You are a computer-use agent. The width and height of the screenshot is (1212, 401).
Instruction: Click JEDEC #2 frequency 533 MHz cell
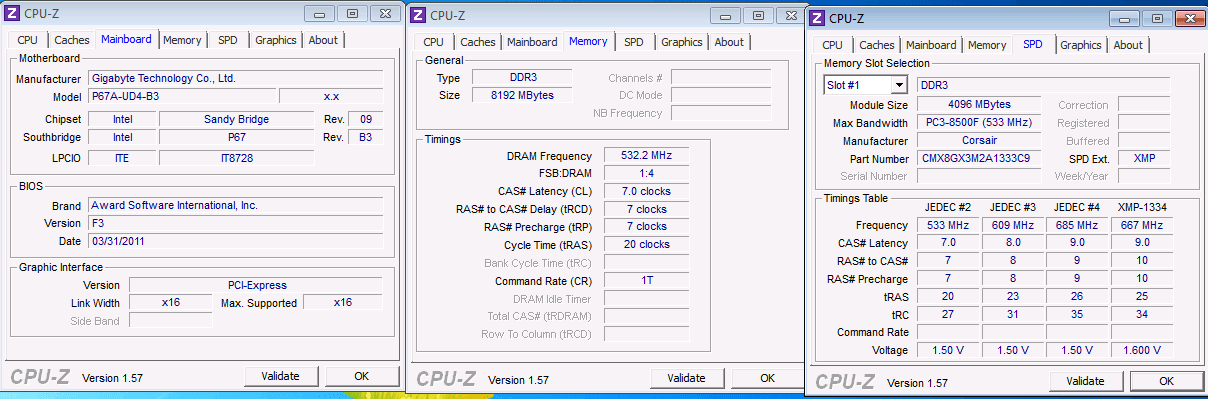pos(948,225)
